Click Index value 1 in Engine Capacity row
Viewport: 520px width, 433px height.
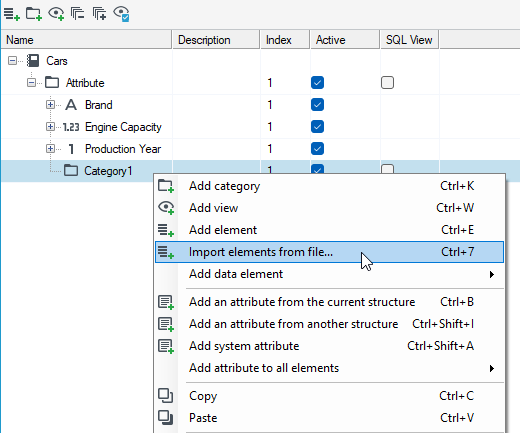pos(270,127)
